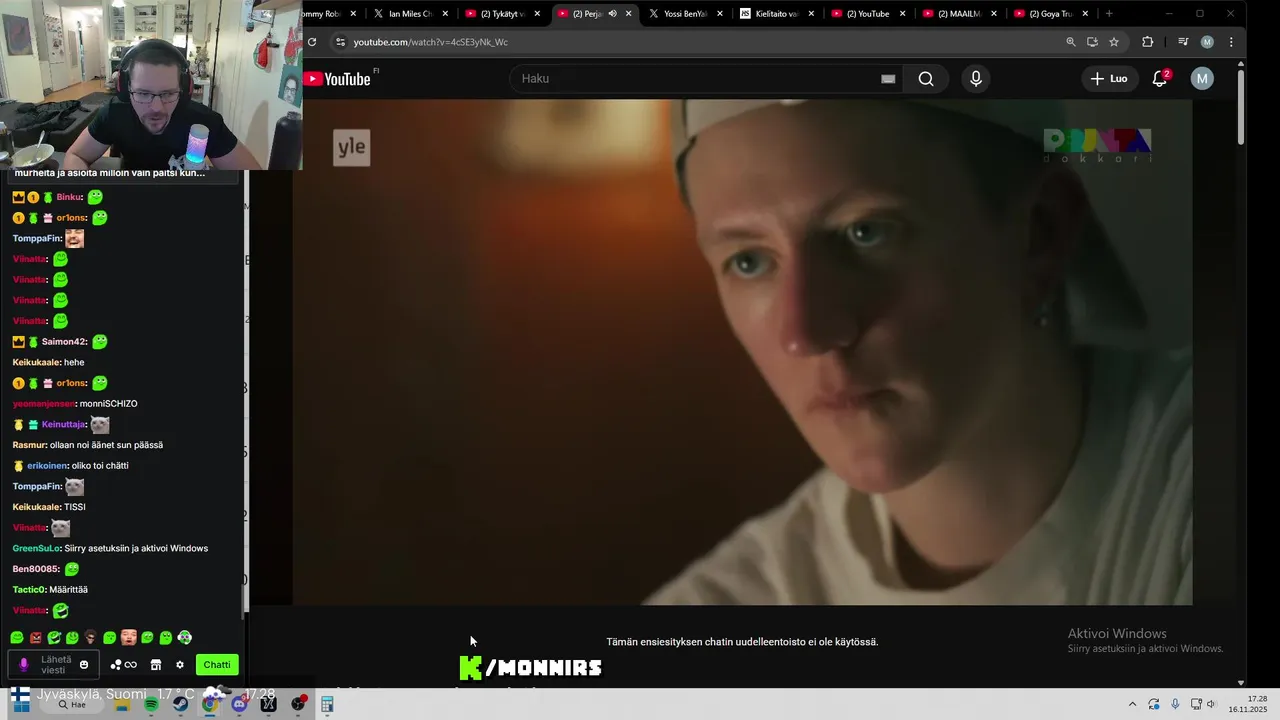Click chat message 'monniSCHIZO'
The height and width of the screenshot is (720, 1280).
[x=109, y=404]
